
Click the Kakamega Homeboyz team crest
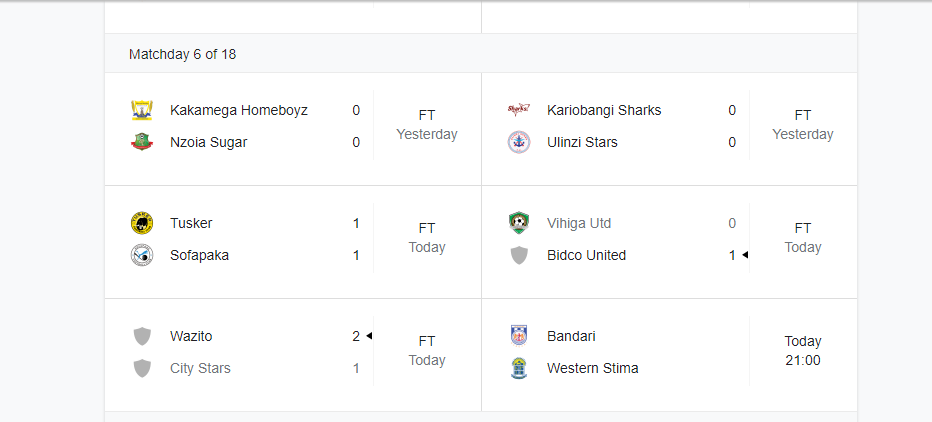click(142, 111)
